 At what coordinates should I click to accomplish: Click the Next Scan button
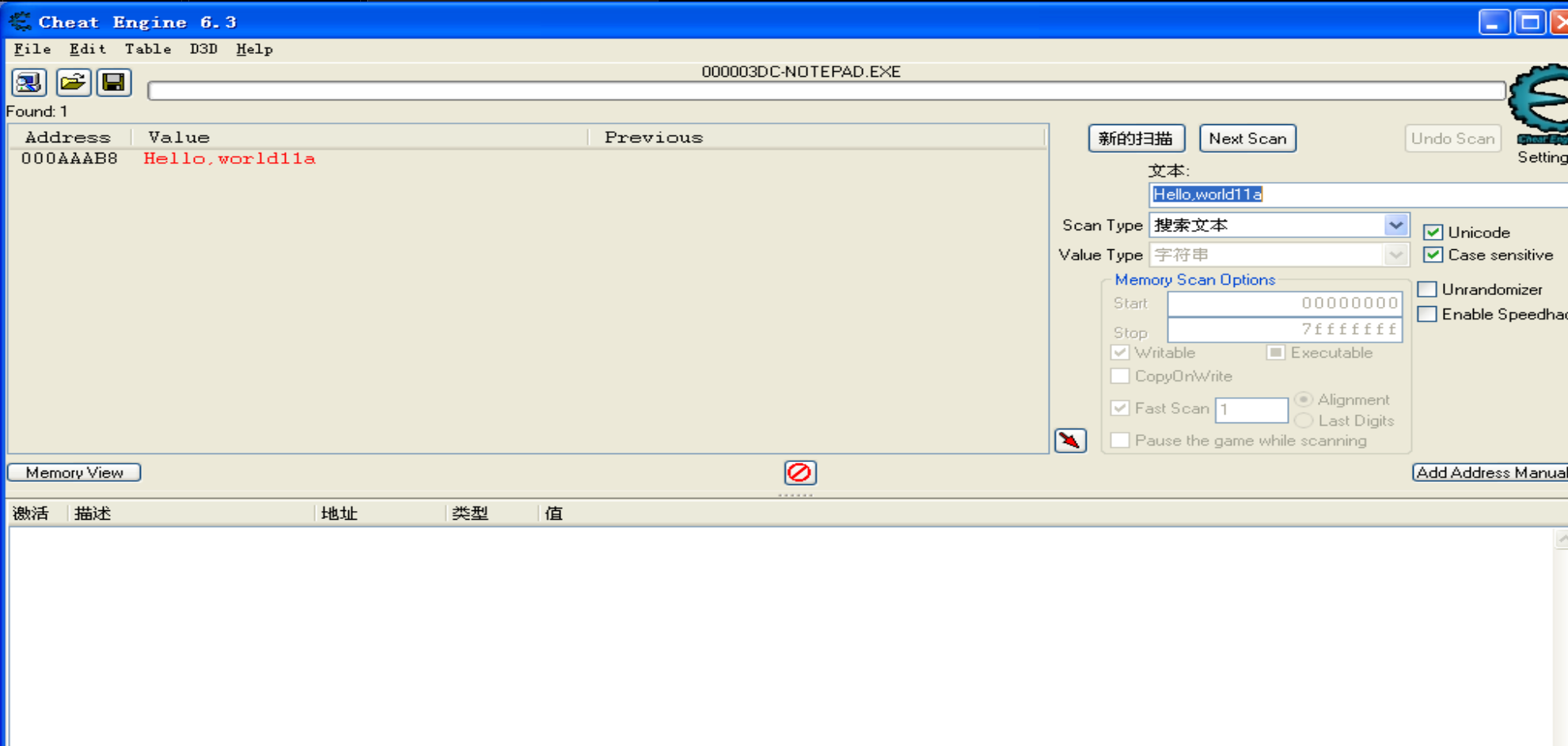1247,138
